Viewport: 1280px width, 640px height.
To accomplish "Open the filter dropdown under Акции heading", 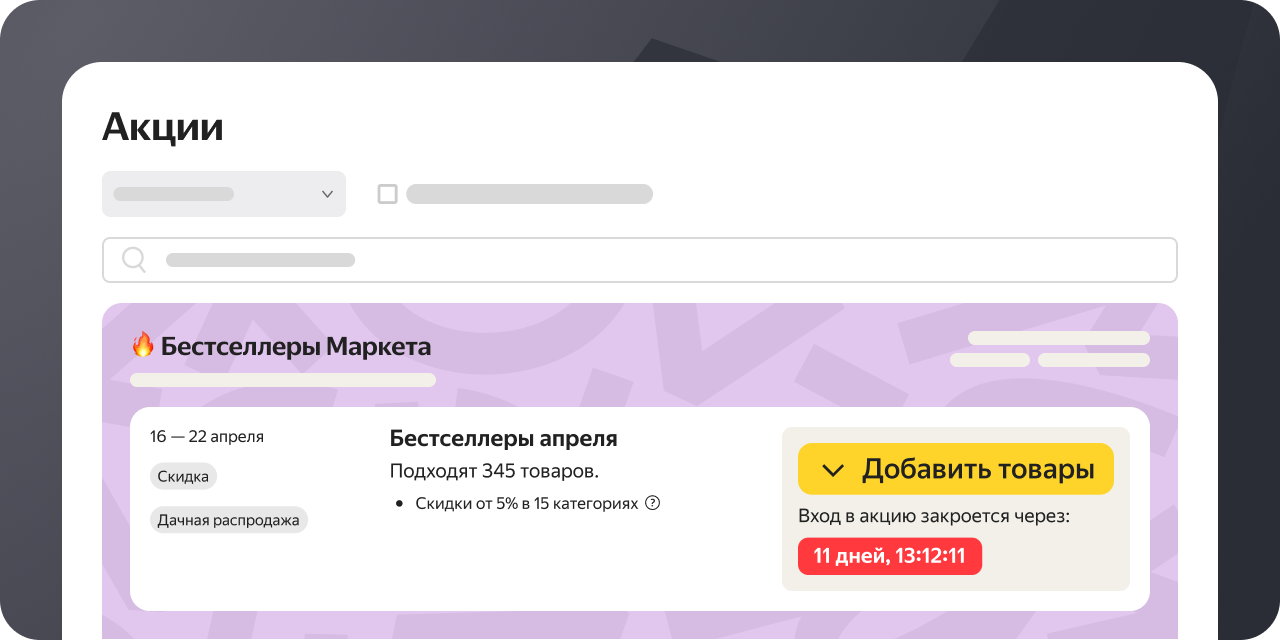I will [223, 194].
